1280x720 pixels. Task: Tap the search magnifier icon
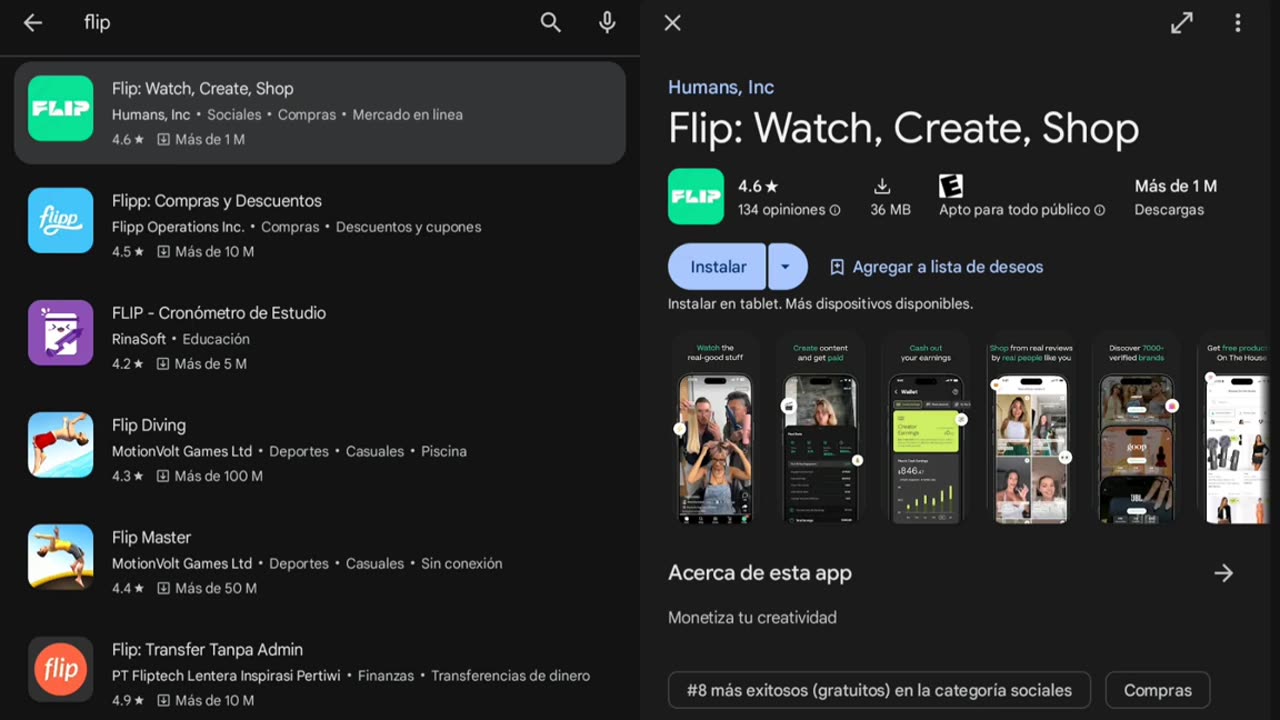pos(551,23)
